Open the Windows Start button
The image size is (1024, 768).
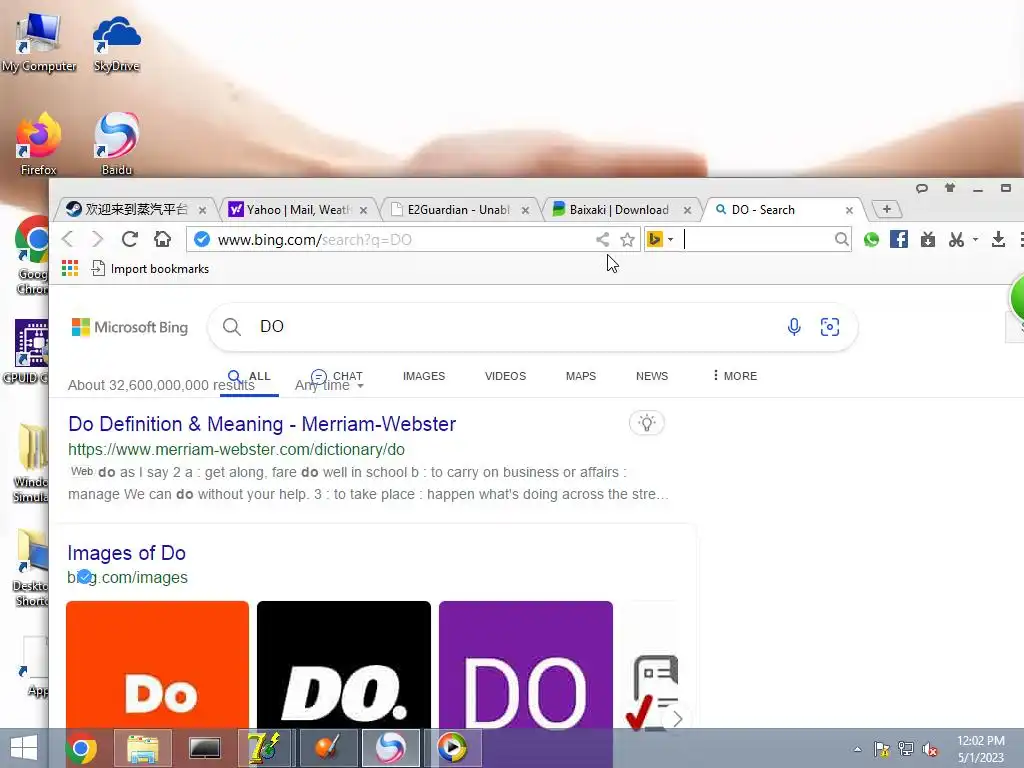click(x=24, y=748)
